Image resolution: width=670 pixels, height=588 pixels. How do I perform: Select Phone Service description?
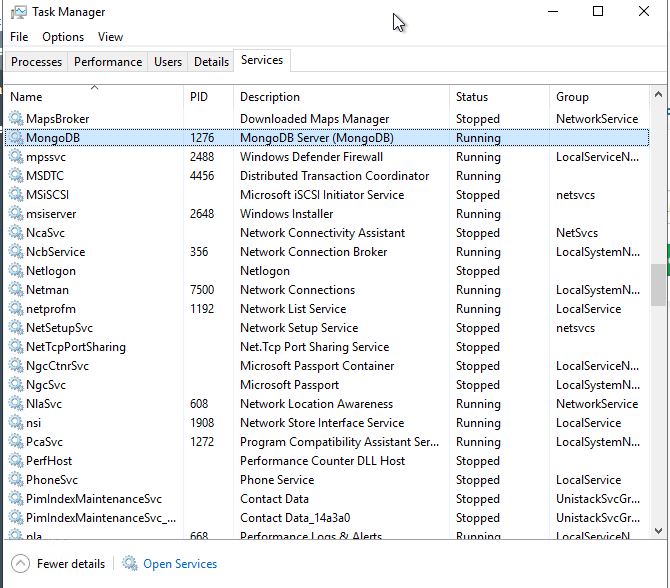point(277,480)
